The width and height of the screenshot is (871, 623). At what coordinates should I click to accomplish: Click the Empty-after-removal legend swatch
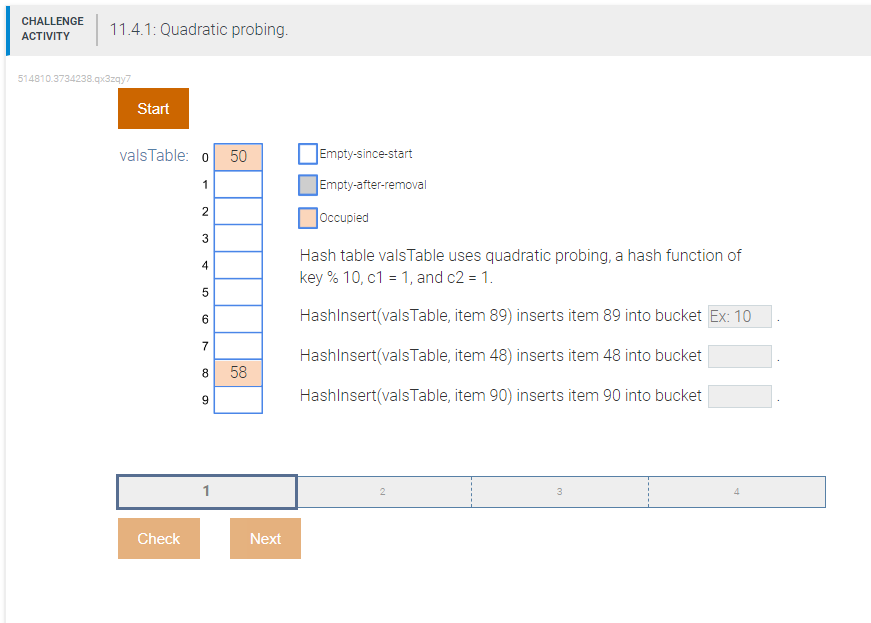point(309,185)
